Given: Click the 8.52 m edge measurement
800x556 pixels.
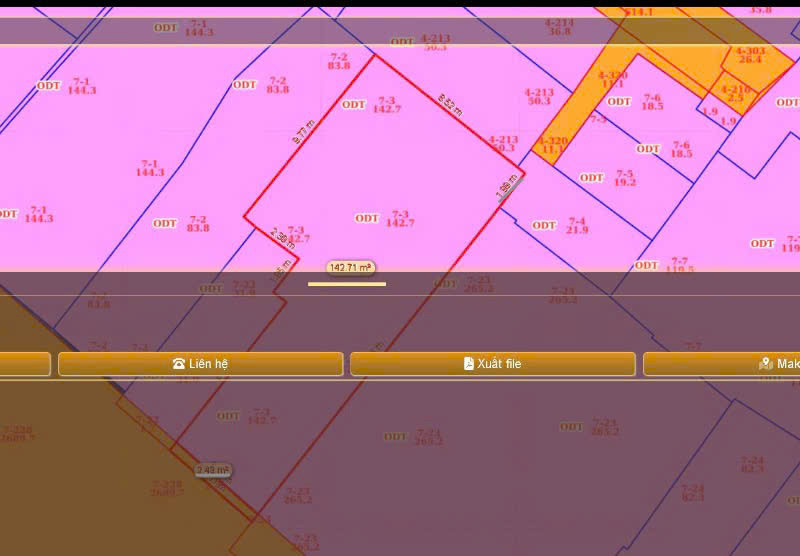Looking at the screenshot, I should [450, 105].
